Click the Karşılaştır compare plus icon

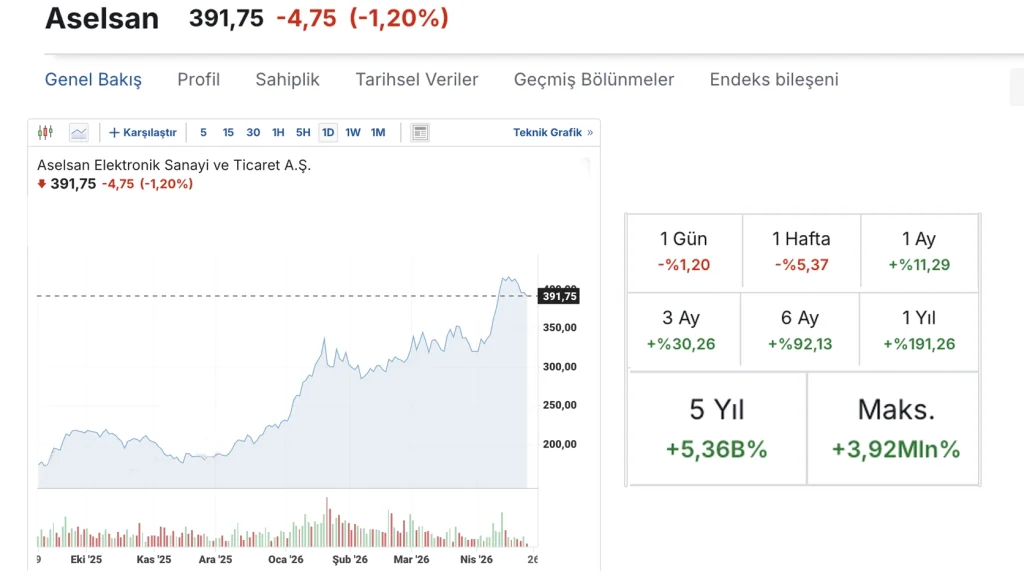pos(114,132)
